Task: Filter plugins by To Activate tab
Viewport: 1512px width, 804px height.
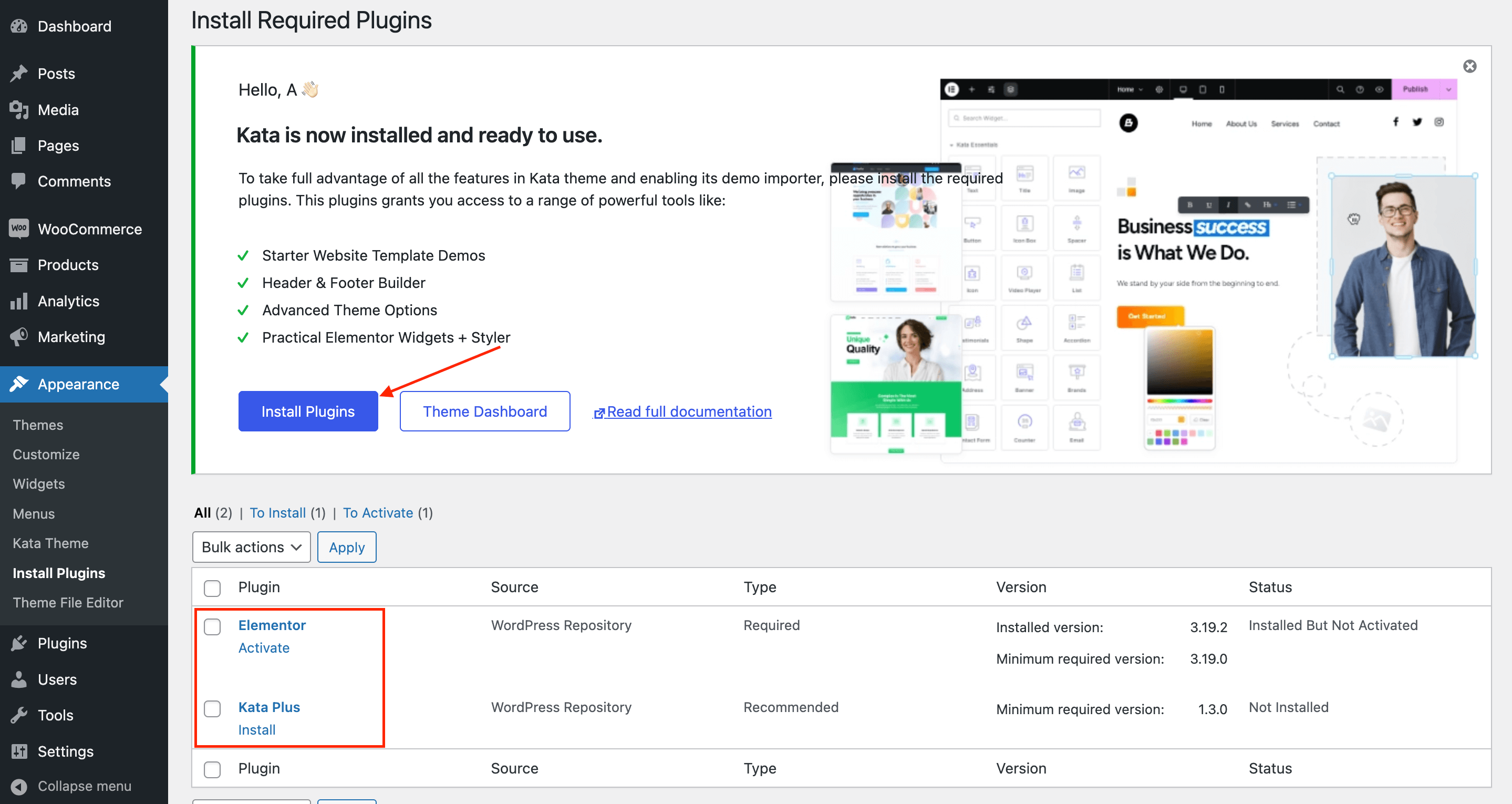Action: [378, 513]
